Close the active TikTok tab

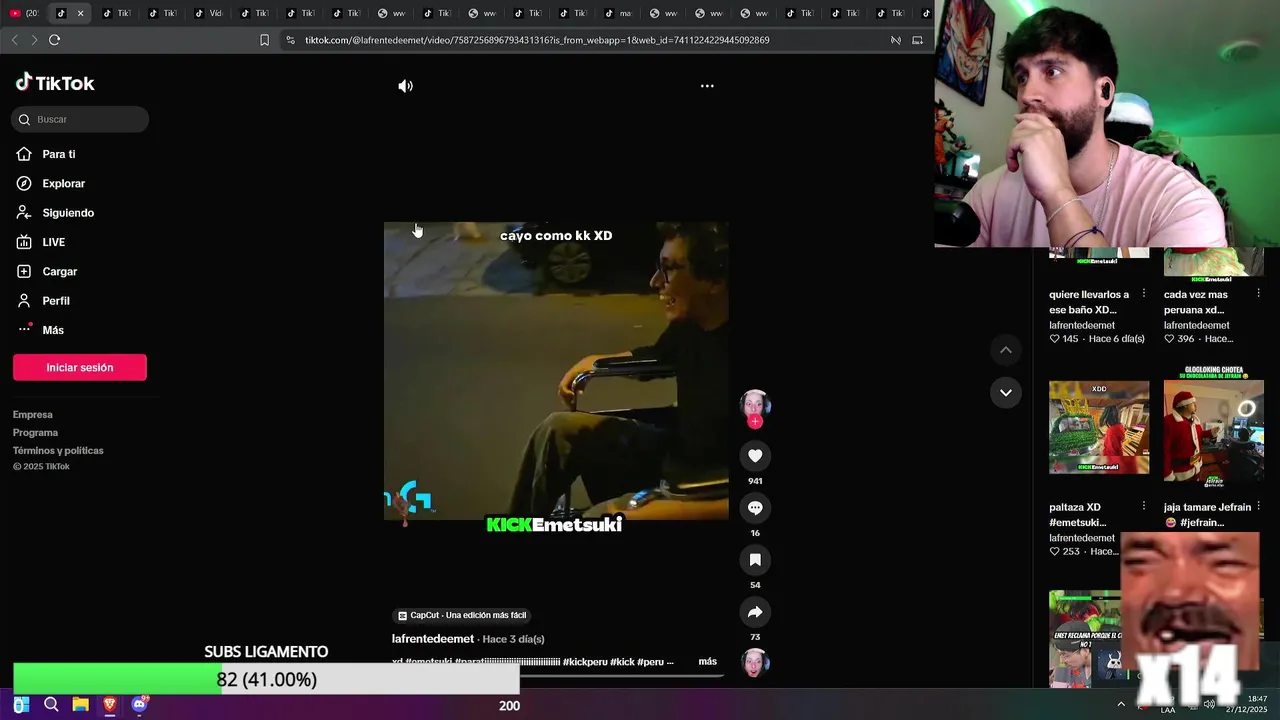pyautogui.click(x=80, y=13)
